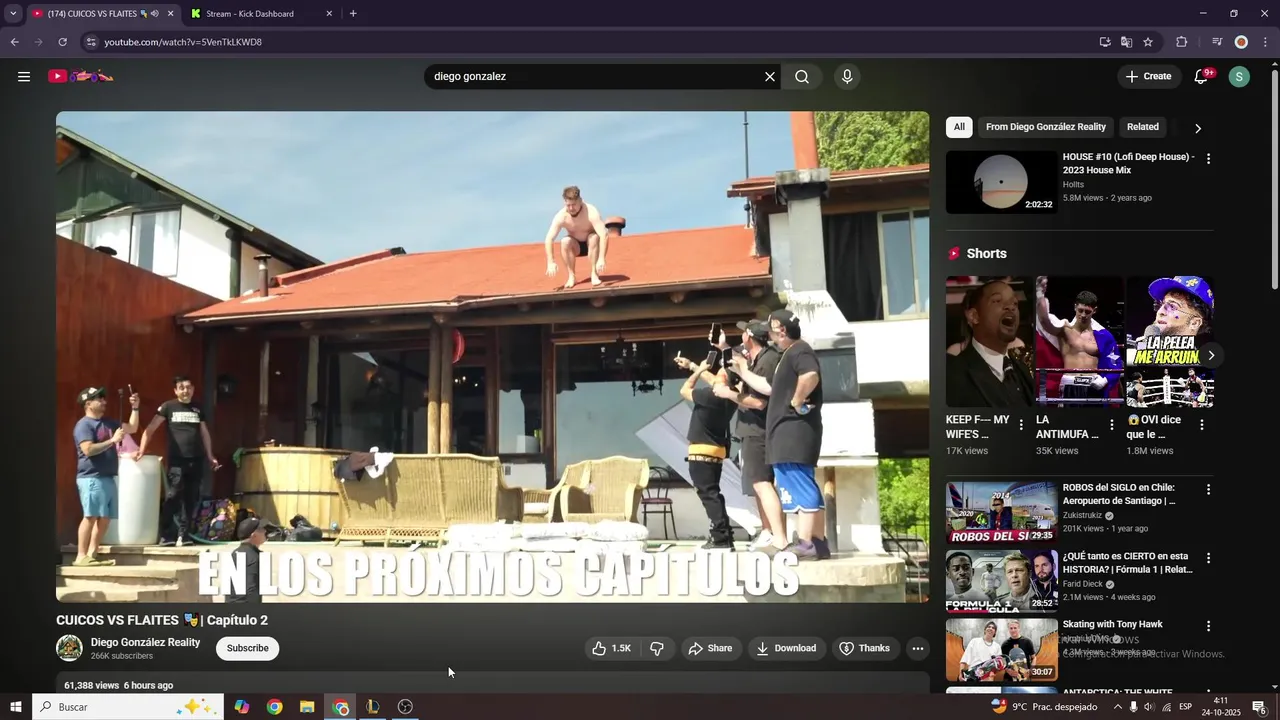
Task: Open media controls icon in toolbar
Action: (x=1217, y=42)
